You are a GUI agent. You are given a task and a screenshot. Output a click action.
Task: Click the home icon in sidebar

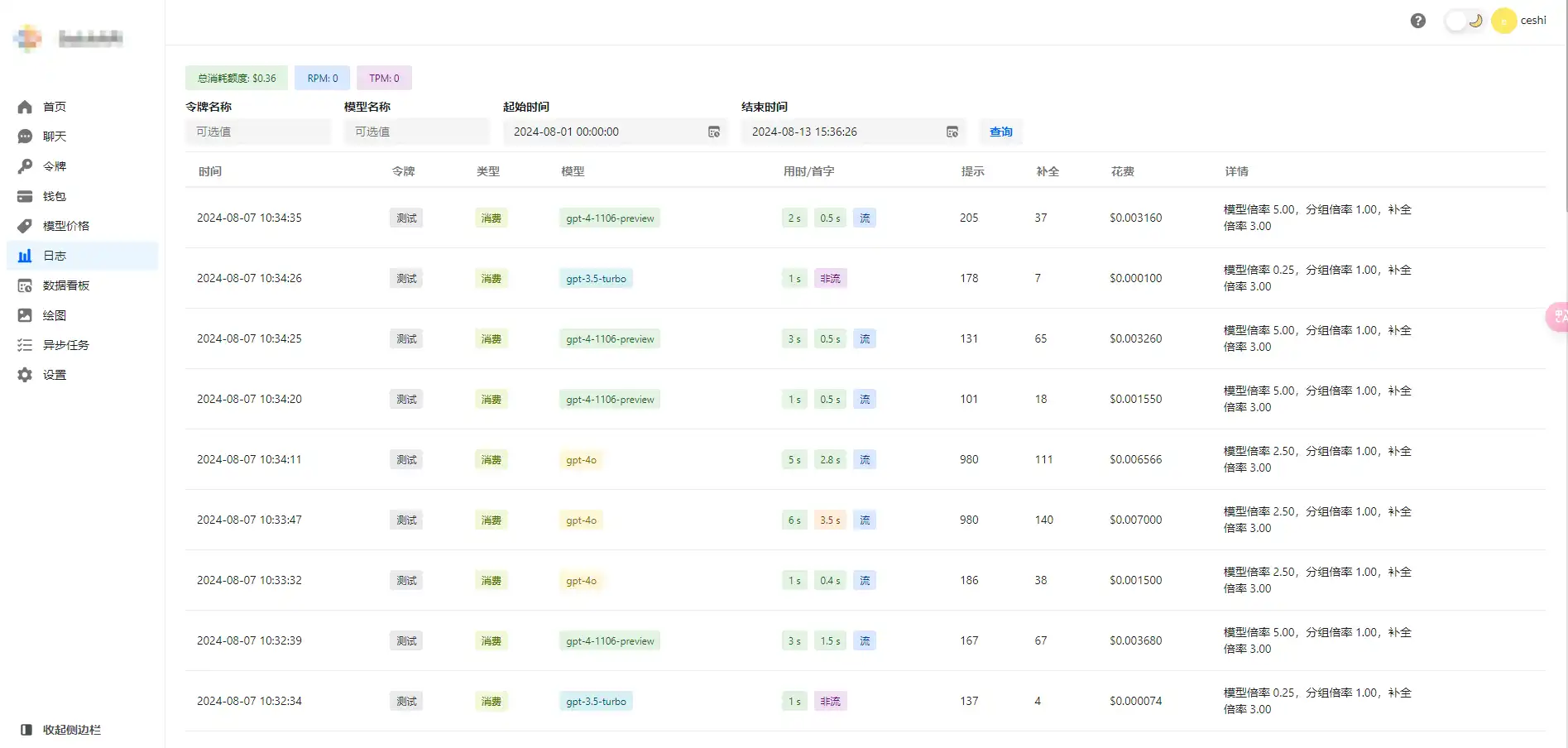click(25, 107)
